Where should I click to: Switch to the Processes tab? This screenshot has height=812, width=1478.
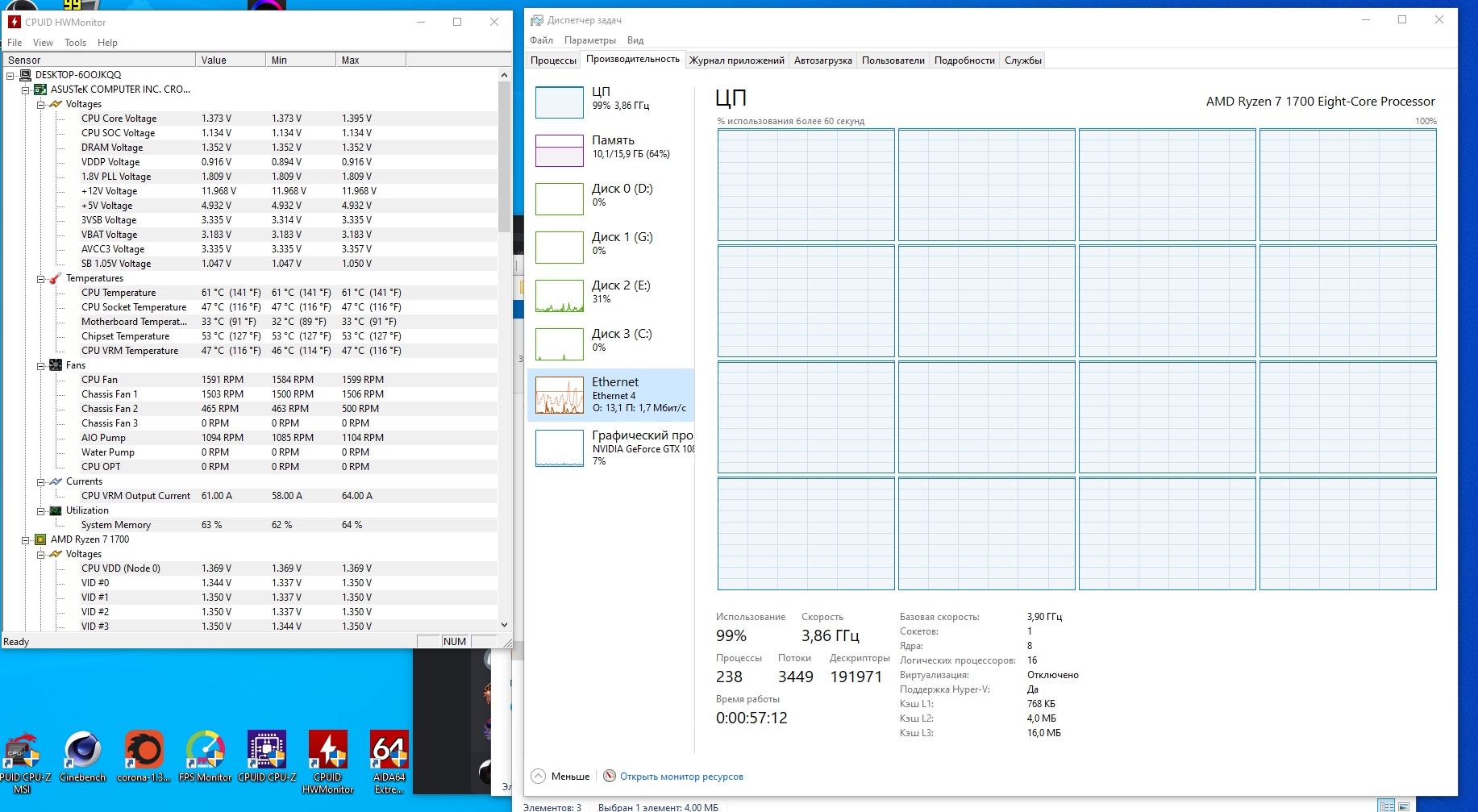pos(553,60)
